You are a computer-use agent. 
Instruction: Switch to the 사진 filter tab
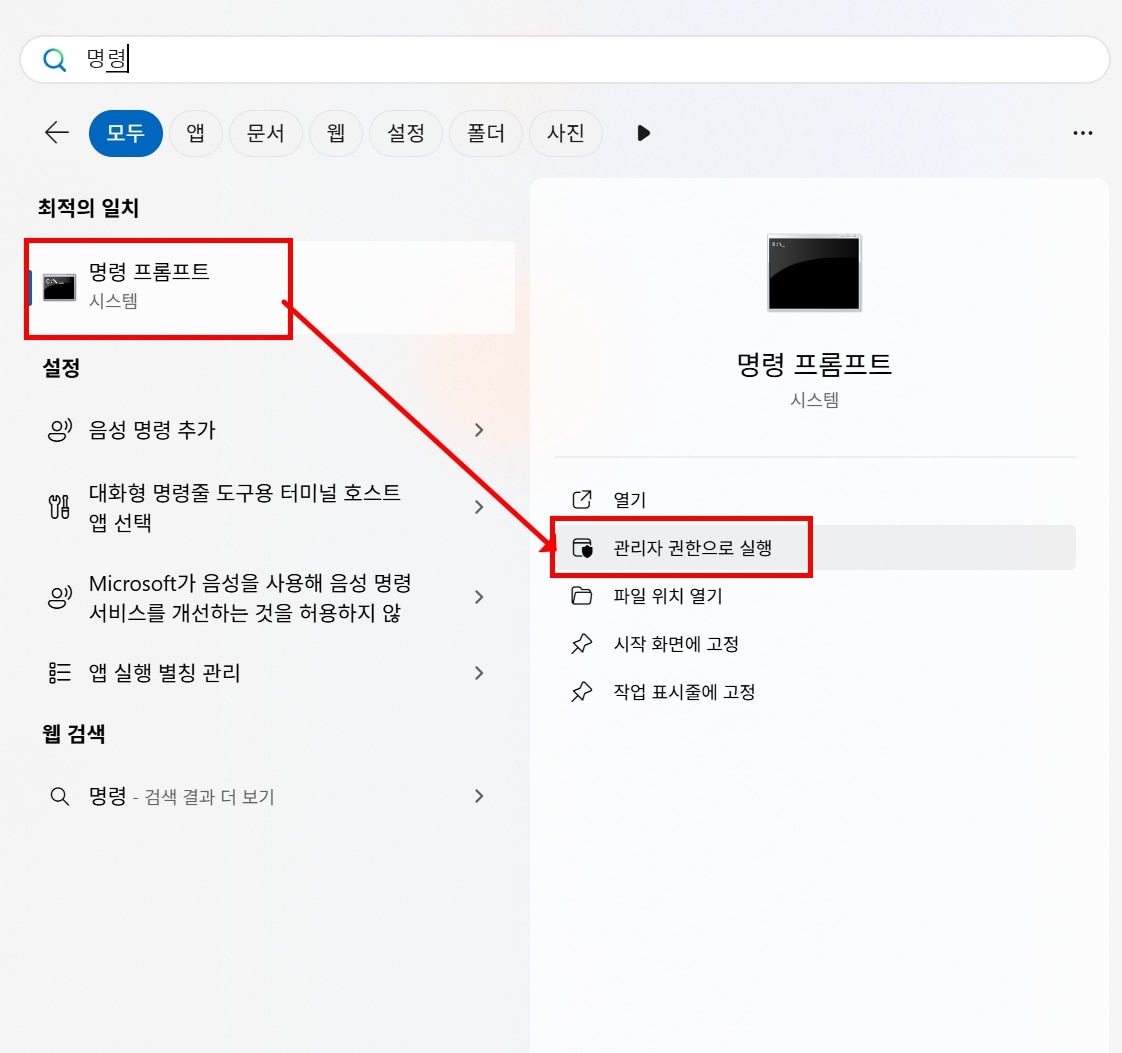point(566,133)
